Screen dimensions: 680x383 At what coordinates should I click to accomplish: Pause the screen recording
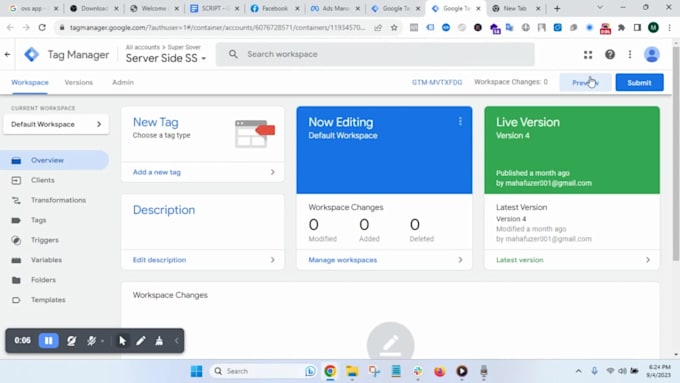[x=49, y=341]
